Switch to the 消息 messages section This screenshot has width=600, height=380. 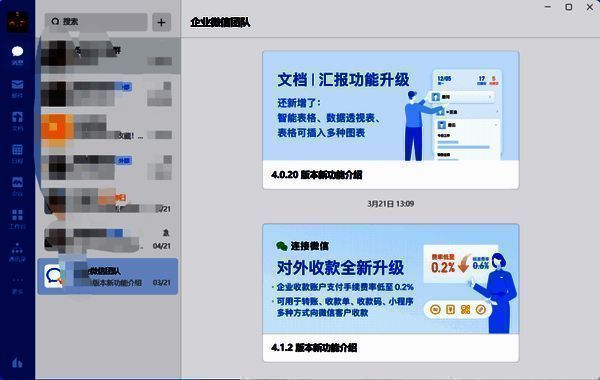pos(17,56)
